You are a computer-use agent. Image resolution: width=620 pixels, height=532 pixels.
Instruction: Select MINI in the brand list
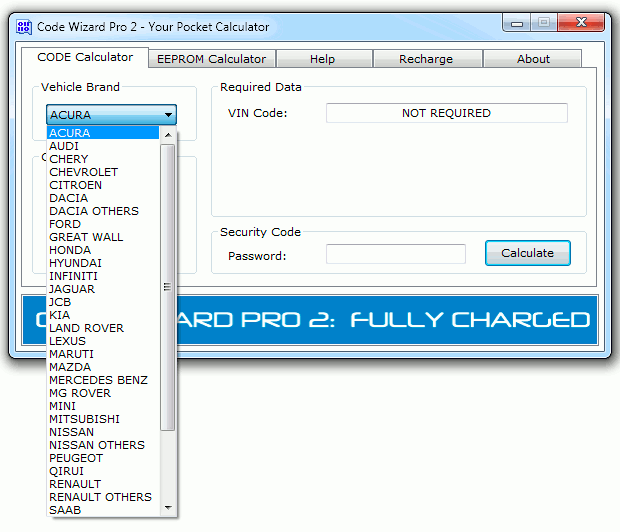pyautogui.click(x=103, y=406)
